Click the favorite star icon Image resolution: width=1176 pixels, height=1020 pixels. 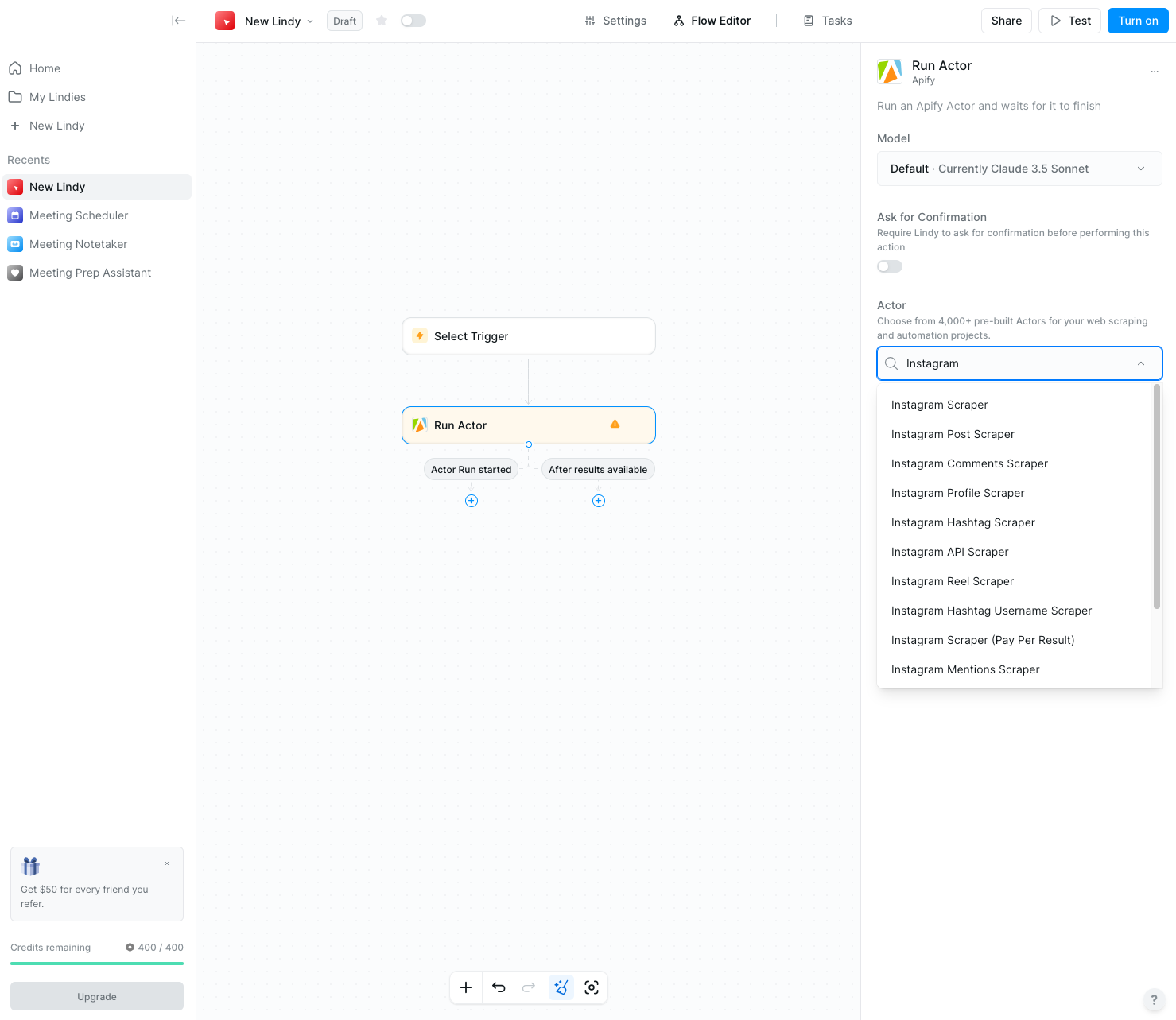click(x=382, y=21)
